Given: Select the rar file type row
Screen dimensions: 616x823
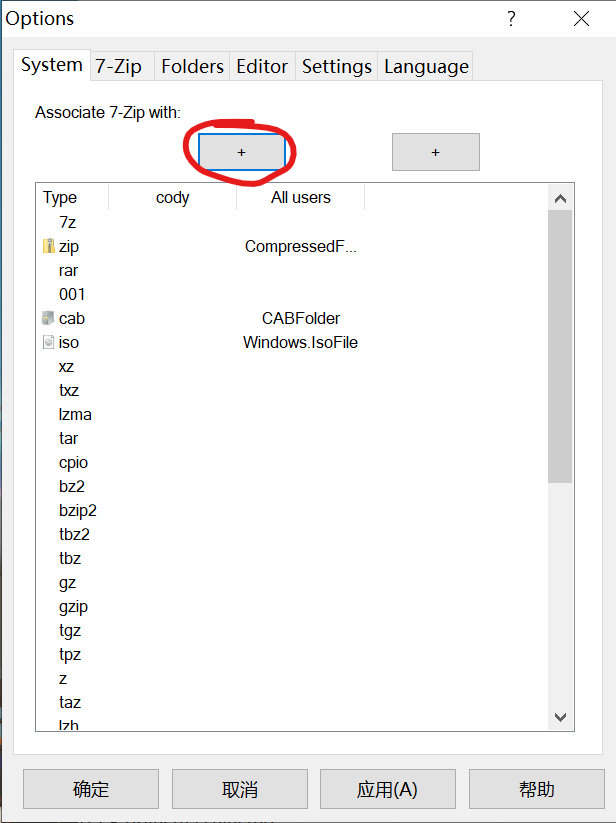Looking at the screenshot, I should pyautogui.click(x=68, y=270).
